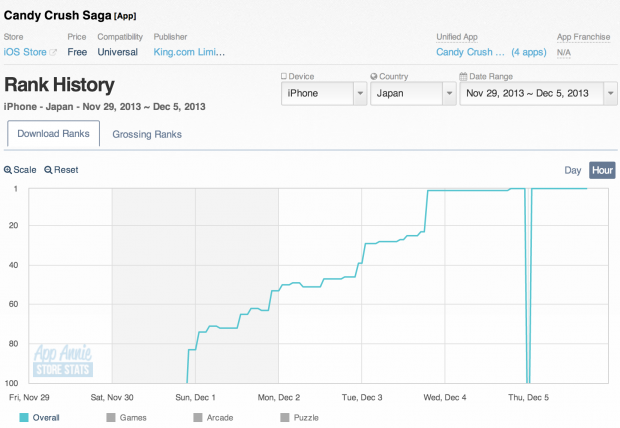Viewport: 620px width, 428px height.
Task: Open the iOS Store link
Action: pos(25,52)
